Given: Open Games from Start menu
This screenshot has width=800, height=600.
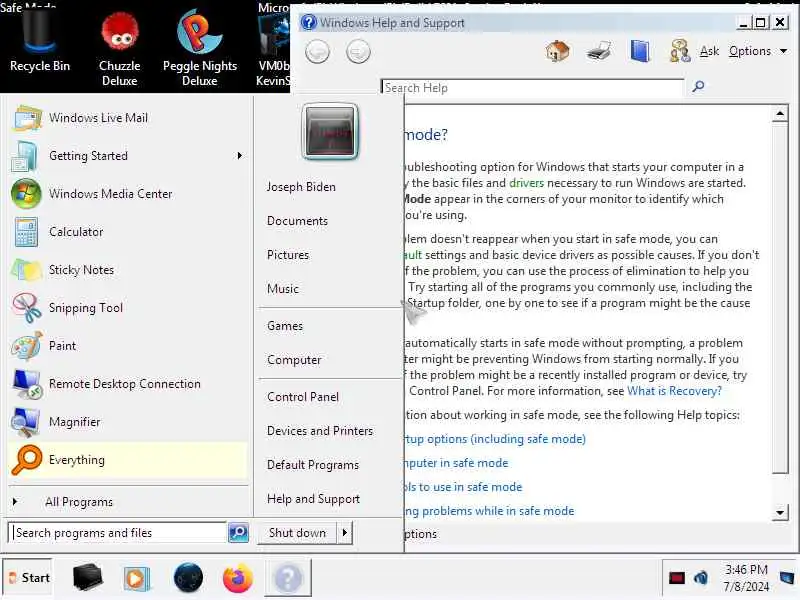Looking at the screenshot, I should coord(285,326).
